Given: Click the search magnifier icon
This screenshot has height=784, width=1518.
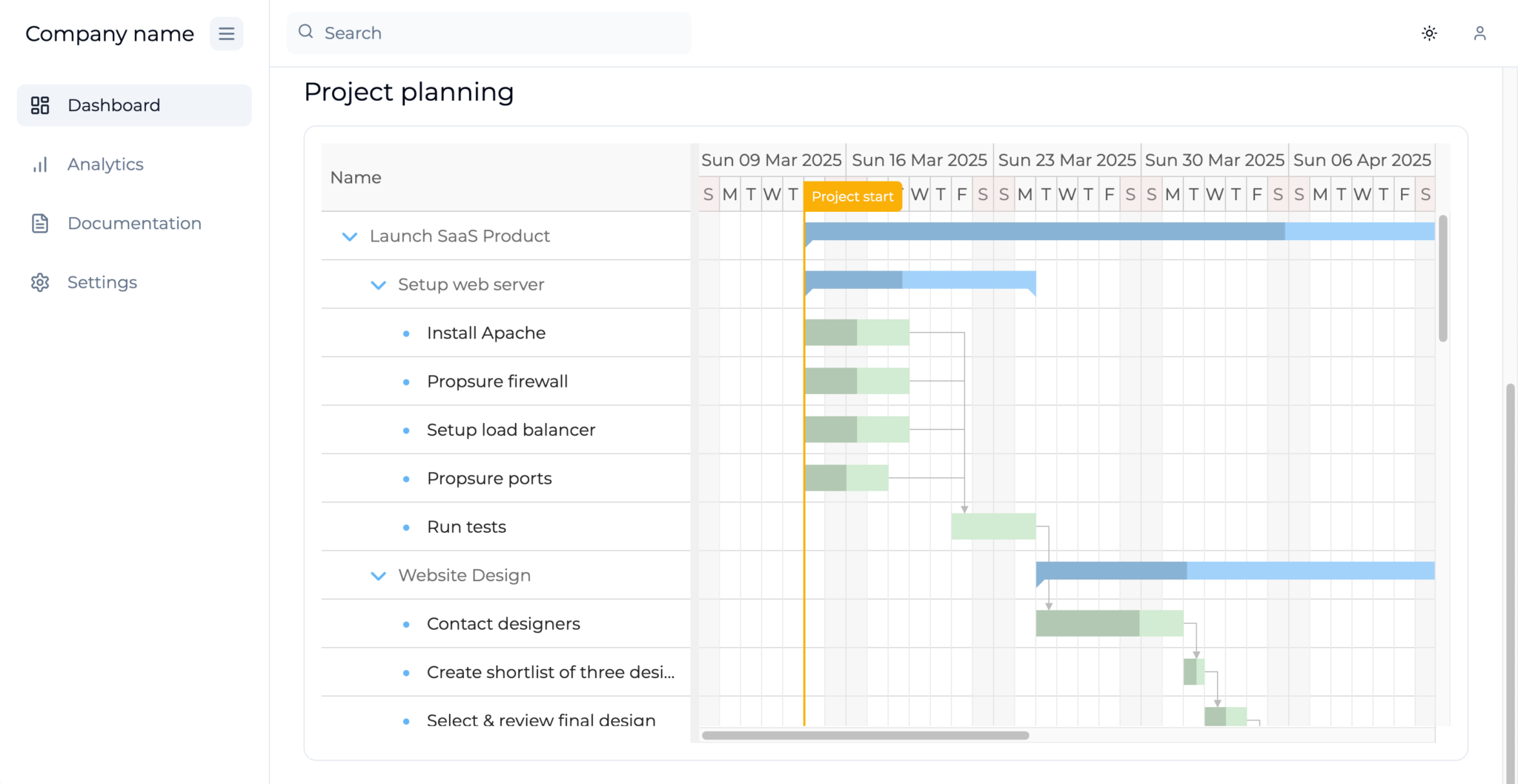Looking at the screenshot, I should tap(305, 32).
